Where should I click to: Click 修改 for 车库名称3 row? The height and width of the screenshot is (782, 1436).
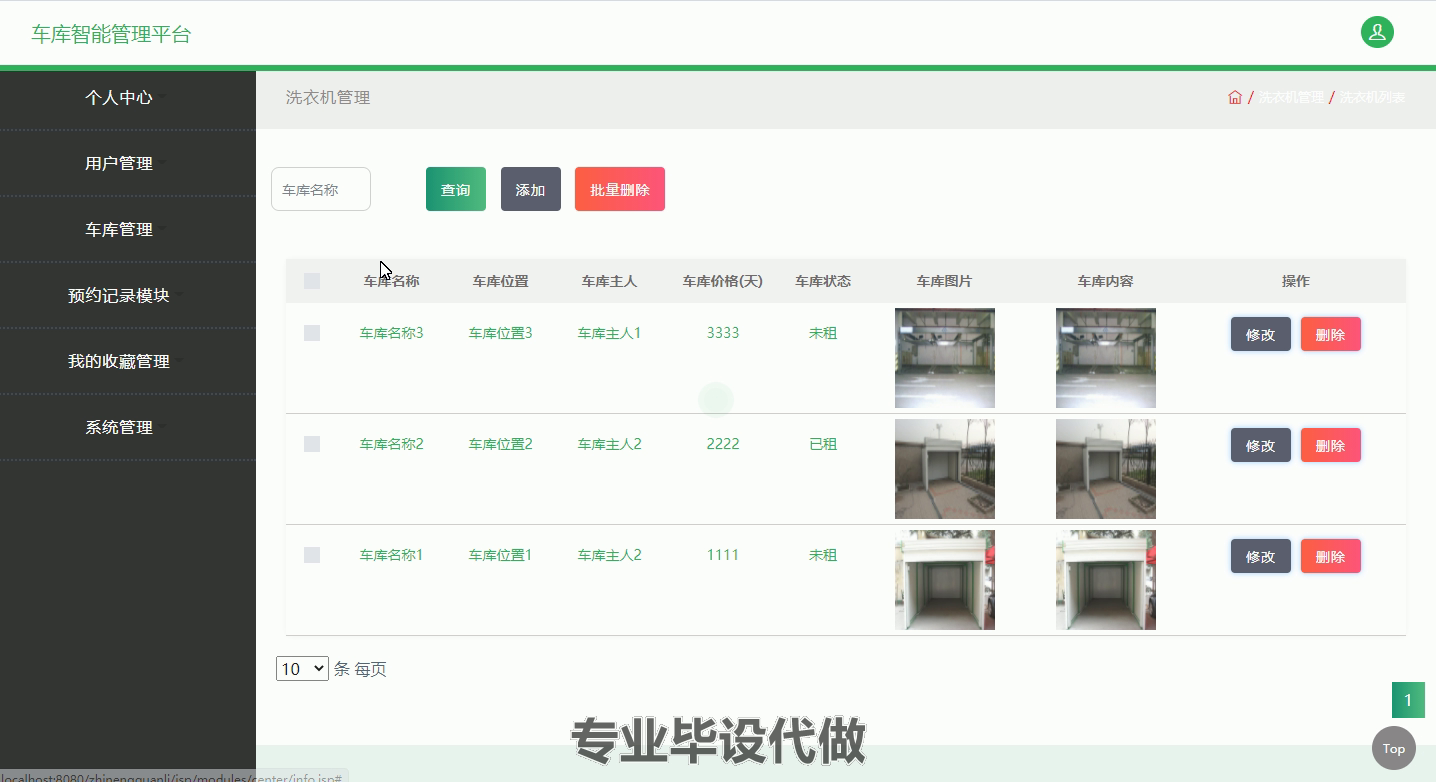coord(1261,334)
